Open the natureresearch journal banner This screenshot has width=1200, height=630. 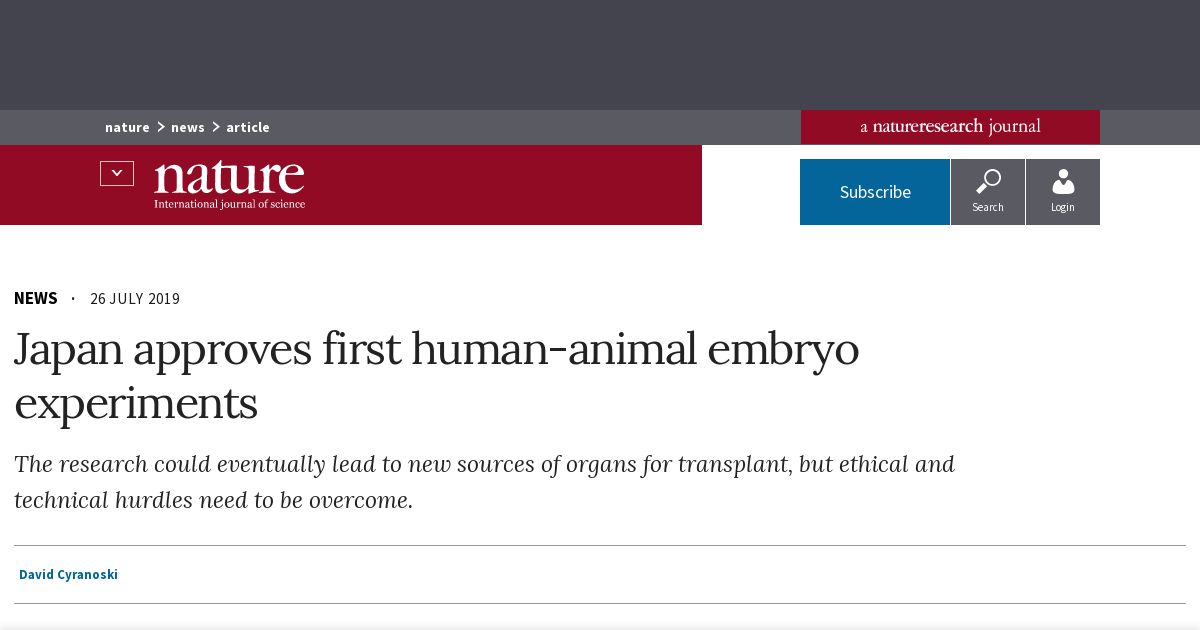click(x=950, y=127)
